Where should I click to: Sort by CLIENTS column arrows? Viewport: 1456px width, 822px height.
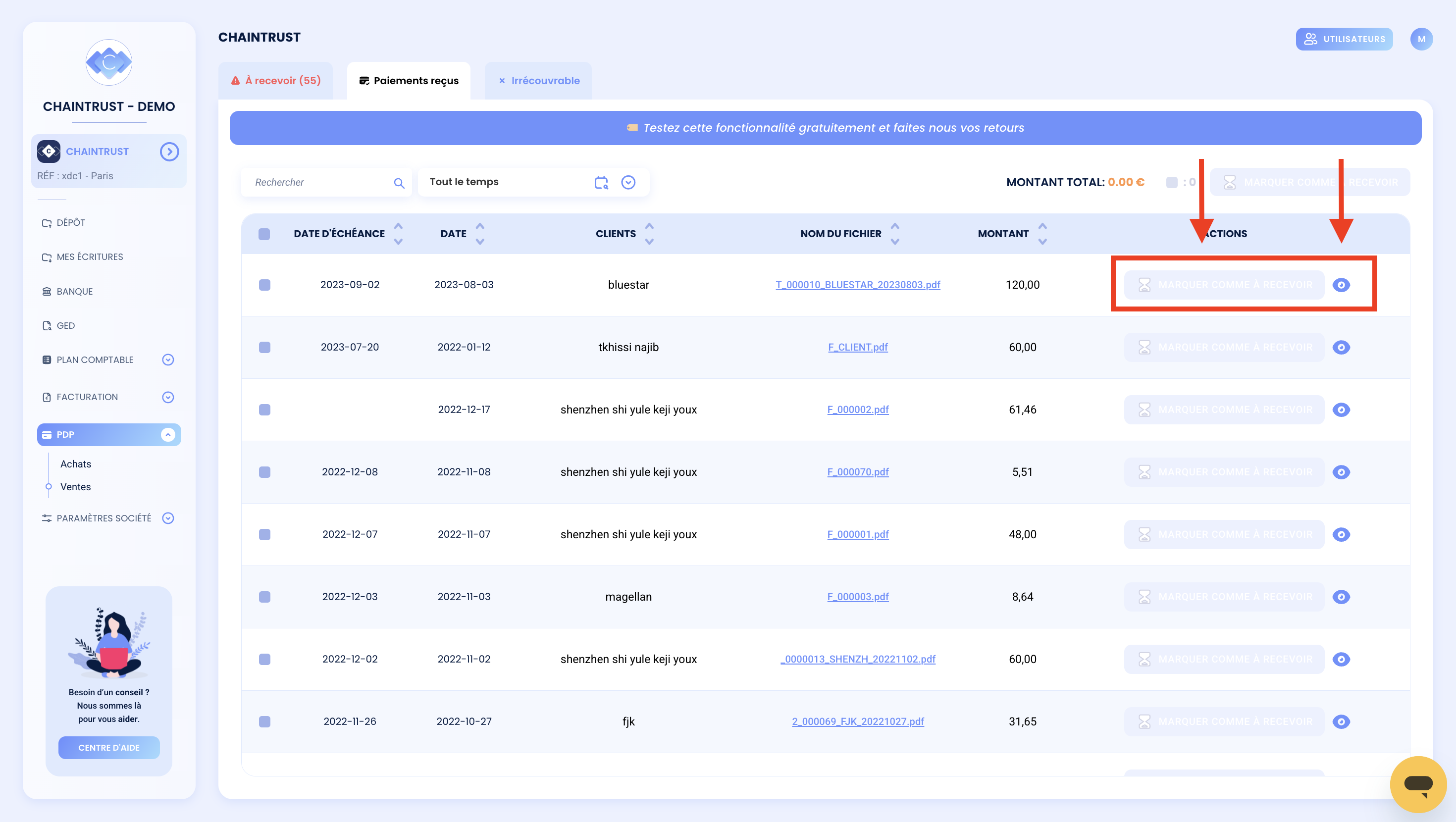[x=649, y=234]
